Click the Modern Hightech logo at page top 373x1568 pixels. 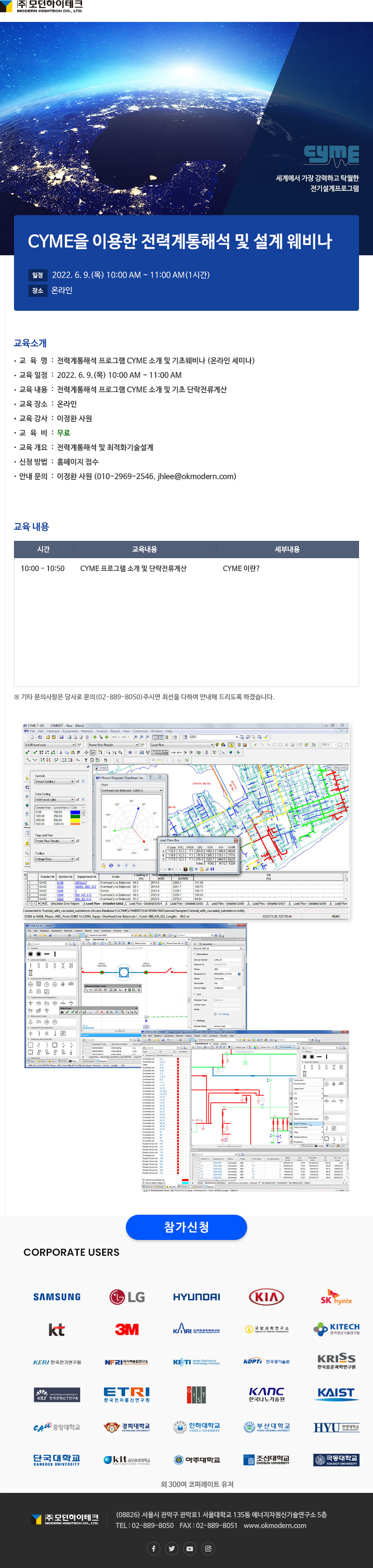41,7
